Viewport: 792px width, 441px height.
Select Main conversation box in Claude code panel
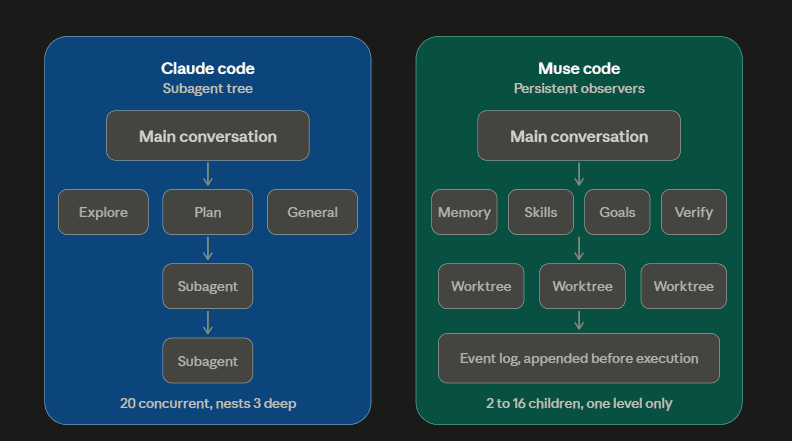[x=208, y=136]
